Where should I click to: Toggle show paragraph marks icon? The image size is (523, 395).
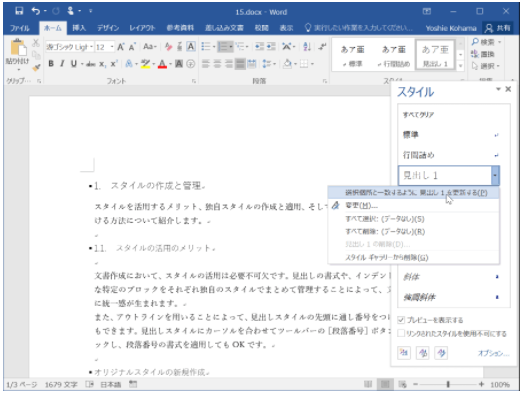point(322,47)
